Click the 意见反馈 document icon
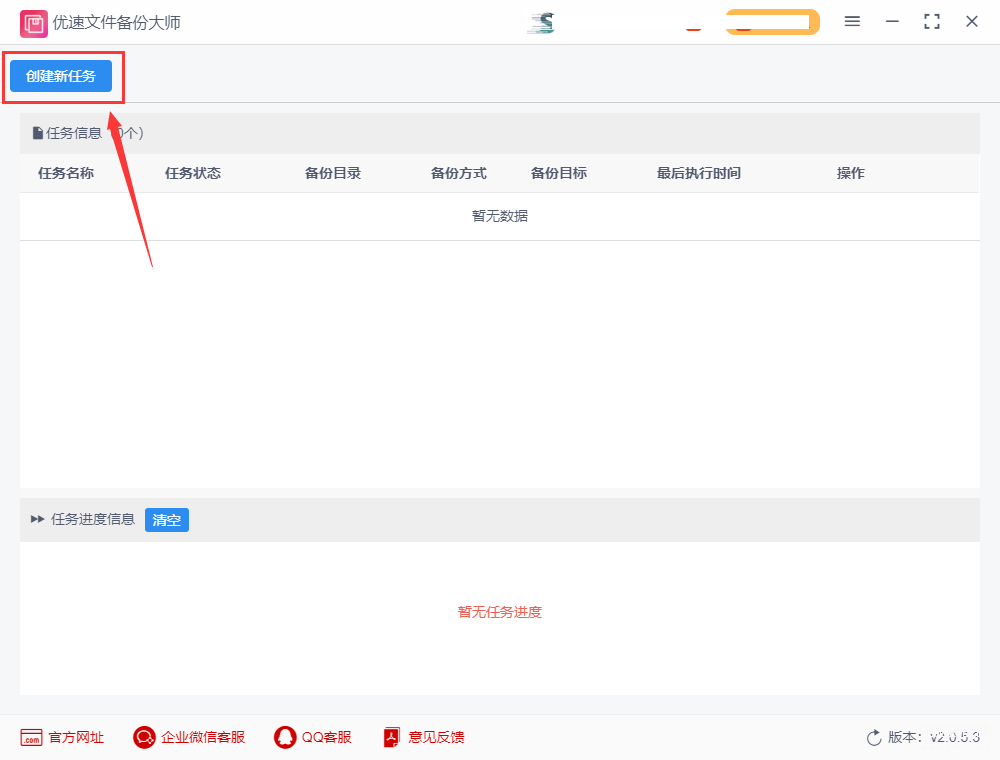The height and width of the screenshot is (760, 1000). [x=392, y=738]
